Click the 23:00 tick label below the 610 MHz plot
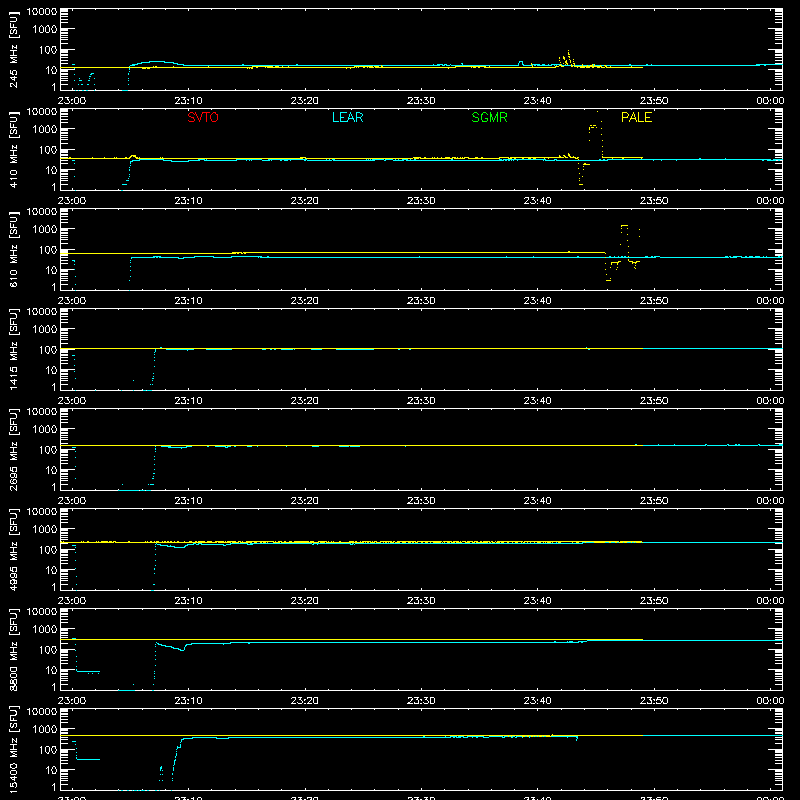Screen dimensions: 800x800 tap(72, 301)
